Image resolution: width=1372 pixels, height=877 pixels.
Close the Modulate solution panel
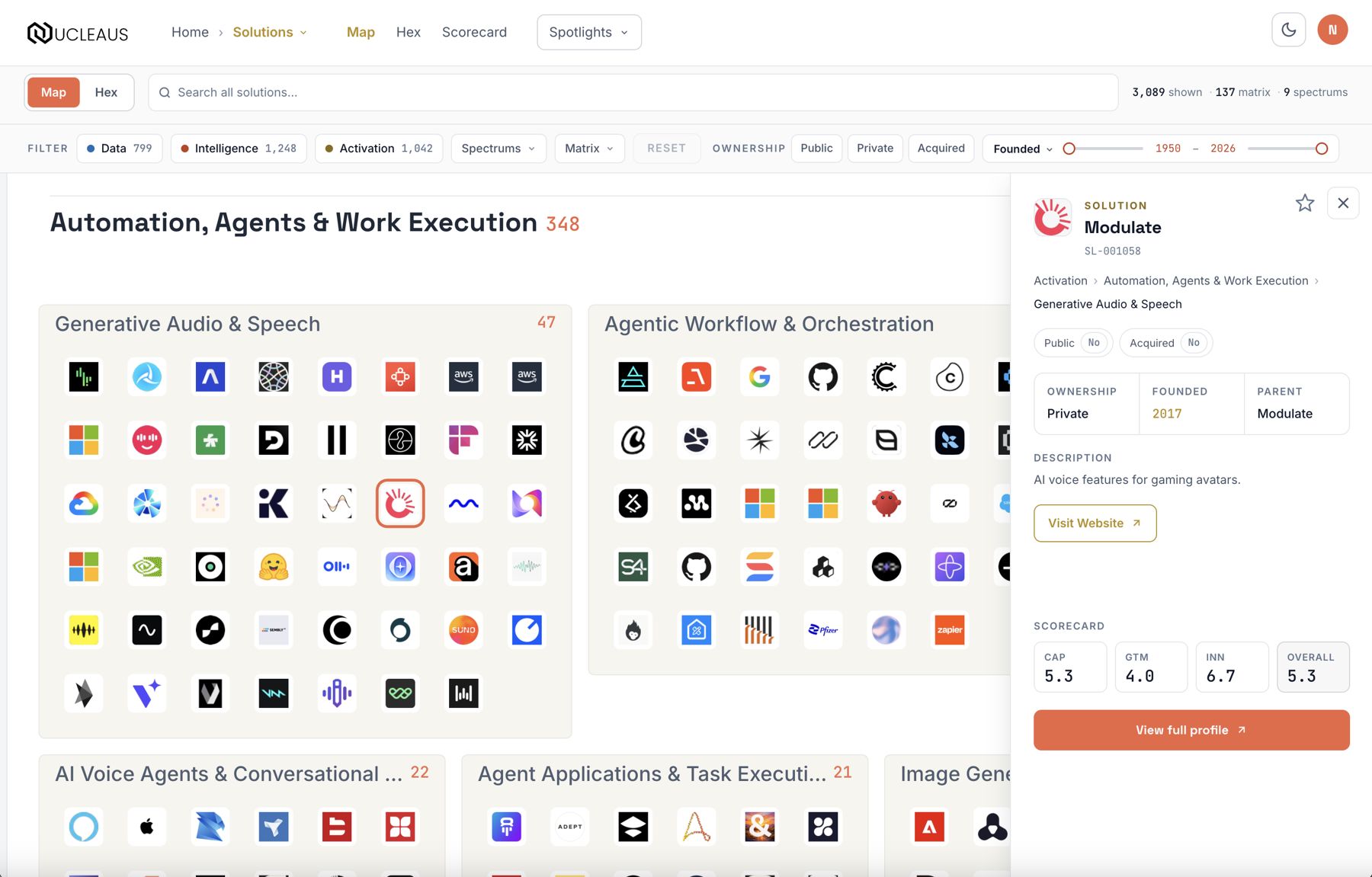pos(1343,203)
